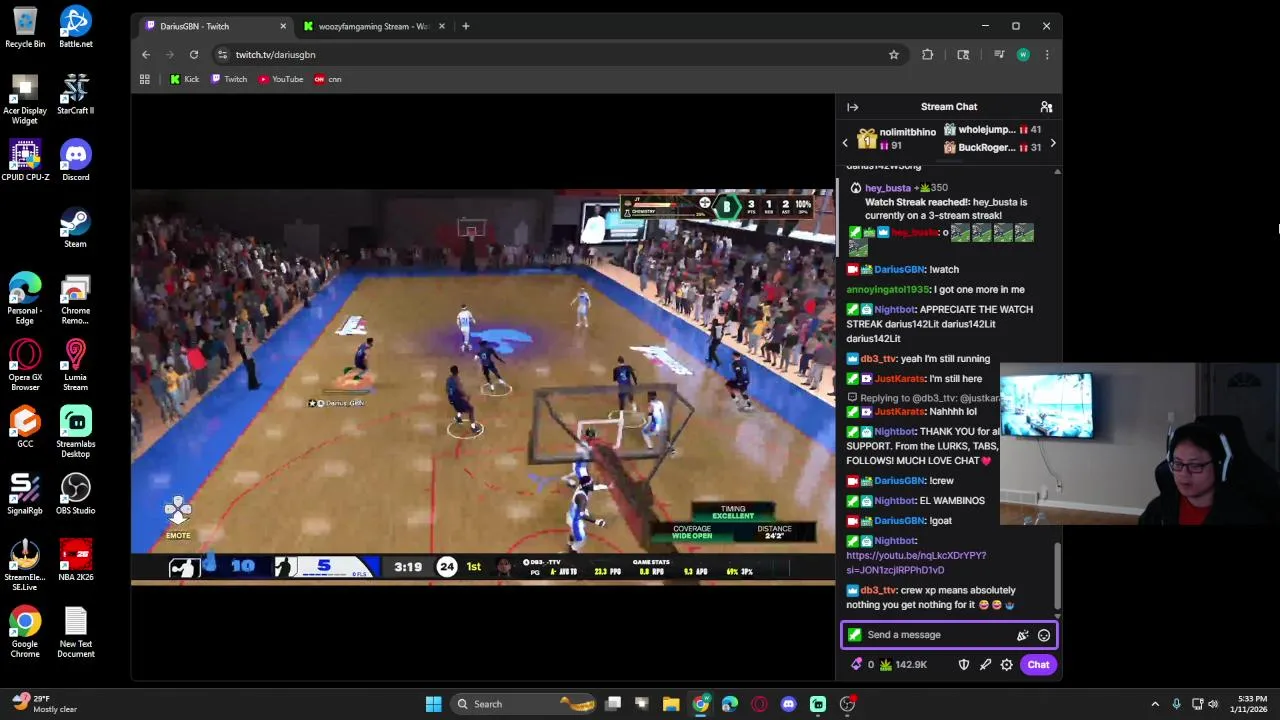
Task: Open taskbar clock showing 5:33 PM
Action: click(1252, 704)
